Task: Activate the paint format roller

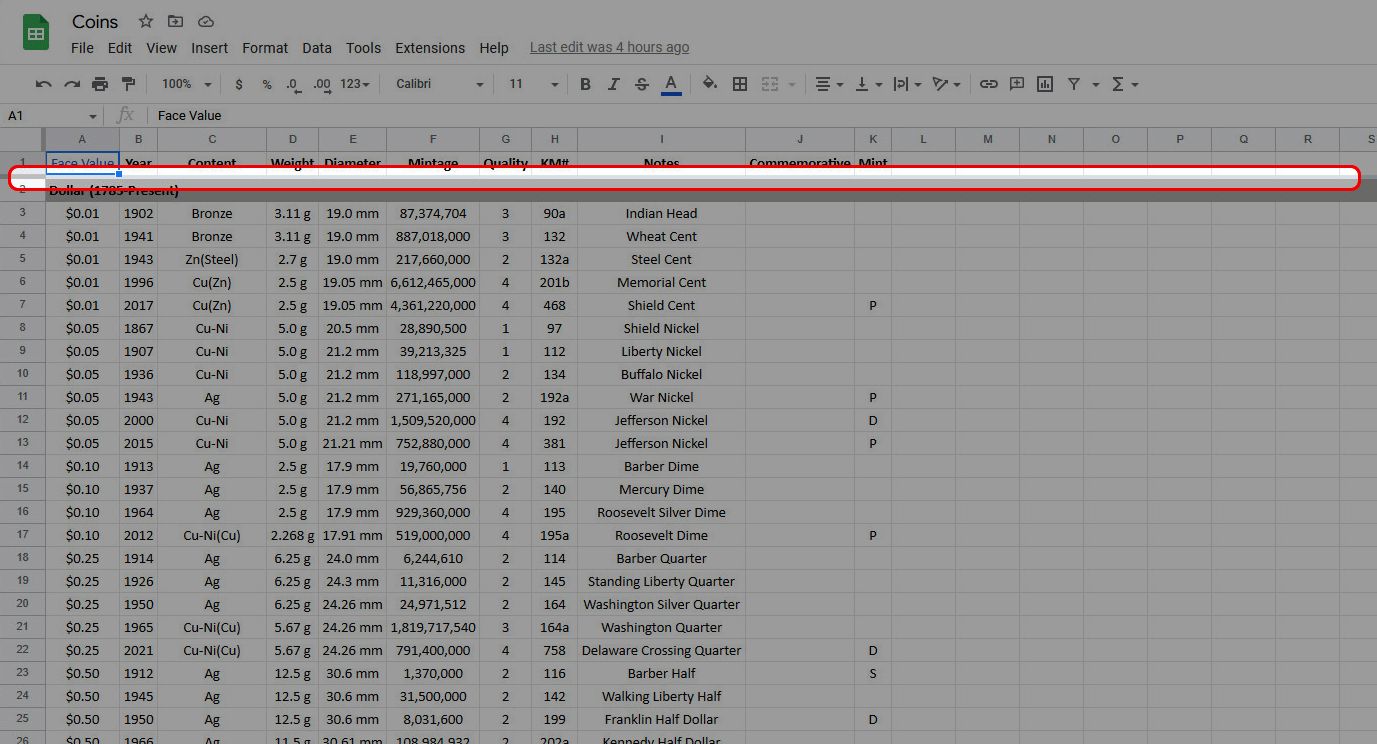Action: coord(128,84)
